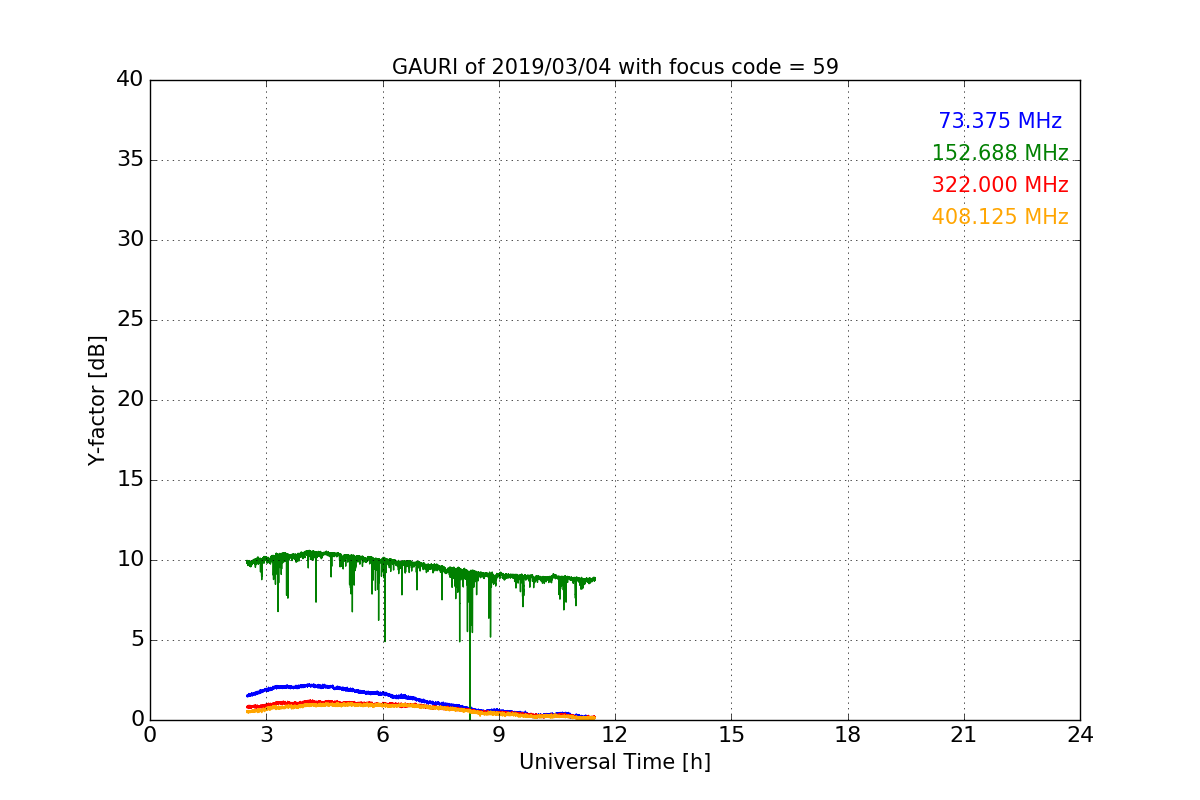Select the blue 73.375 MHz legend label
The image size is (1200, 800).
[x=1000, y=121]
